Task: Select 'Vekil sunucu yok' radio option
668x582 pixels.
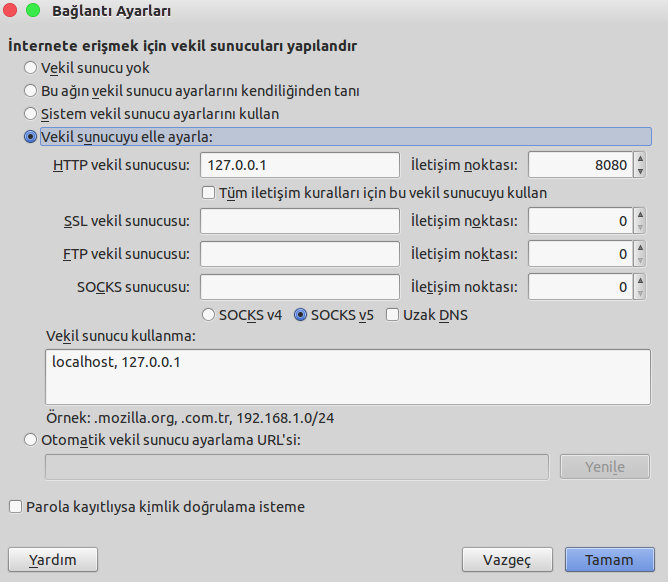Action: coord(30,68)
